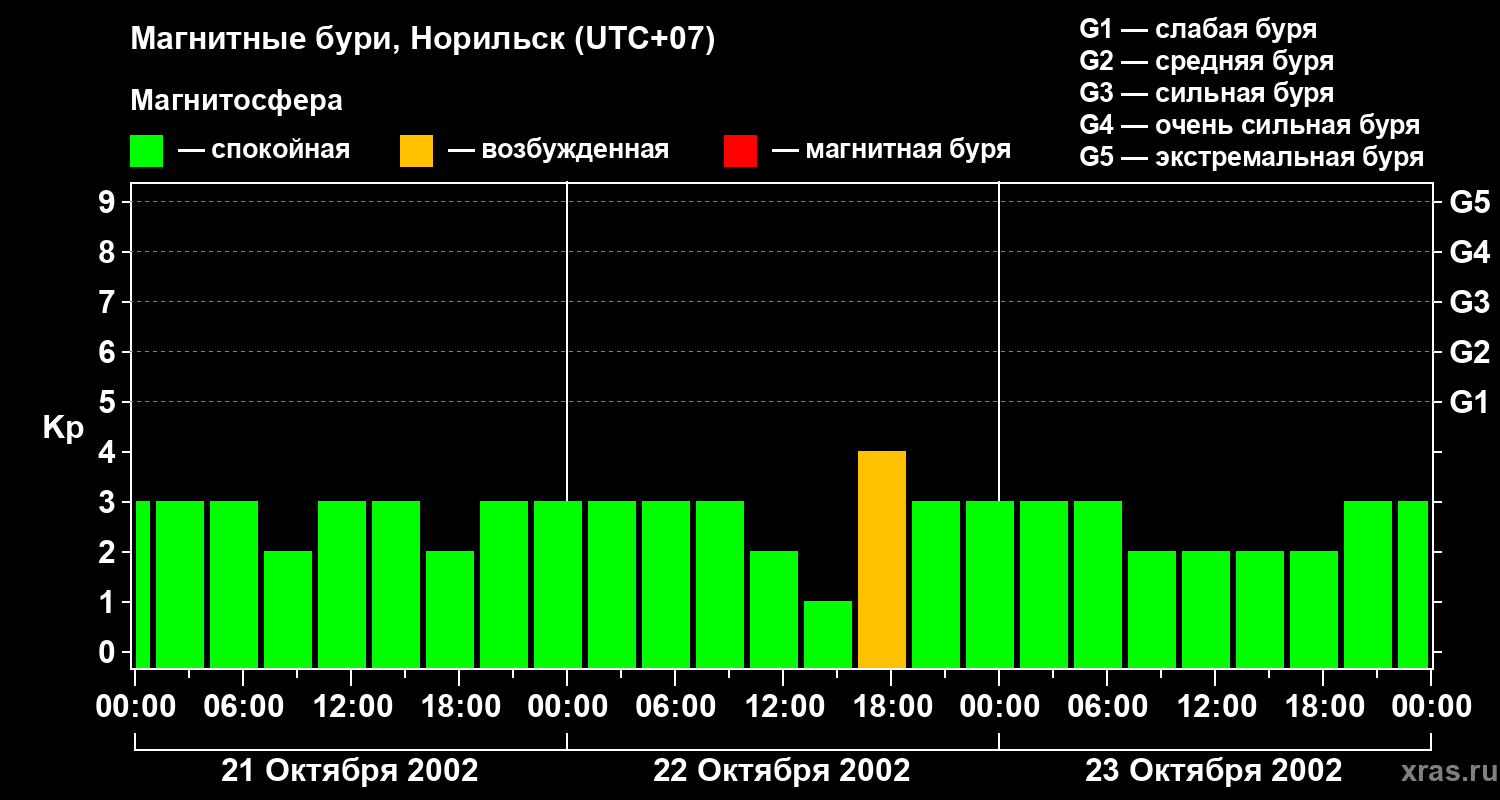1500x800 pixels.
Task: Click the 18:00 time label for 23 October
Action: tap(1323, 706)
